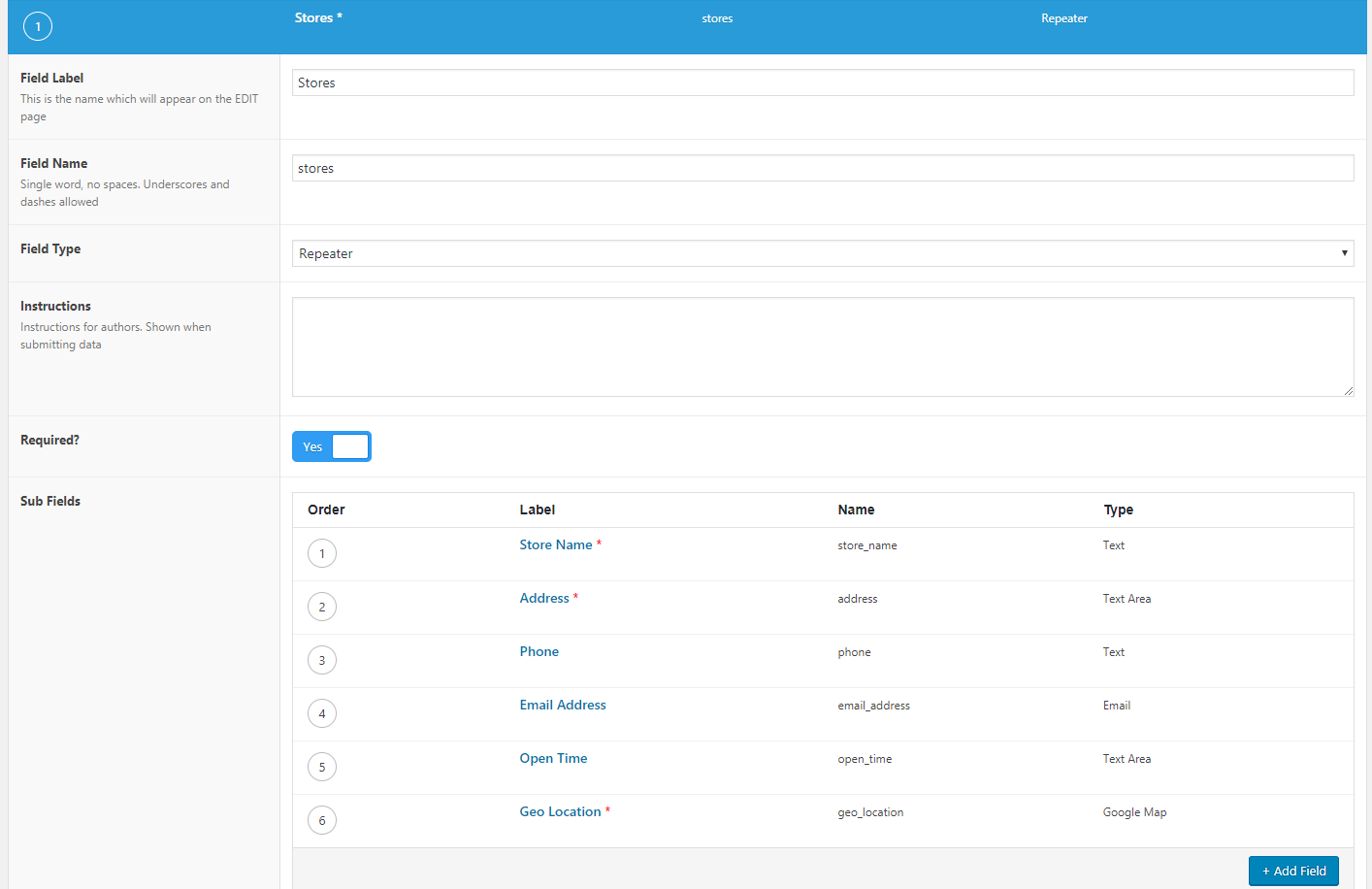Click the Type column header

pyautogui.click(x=1118, y=510)
